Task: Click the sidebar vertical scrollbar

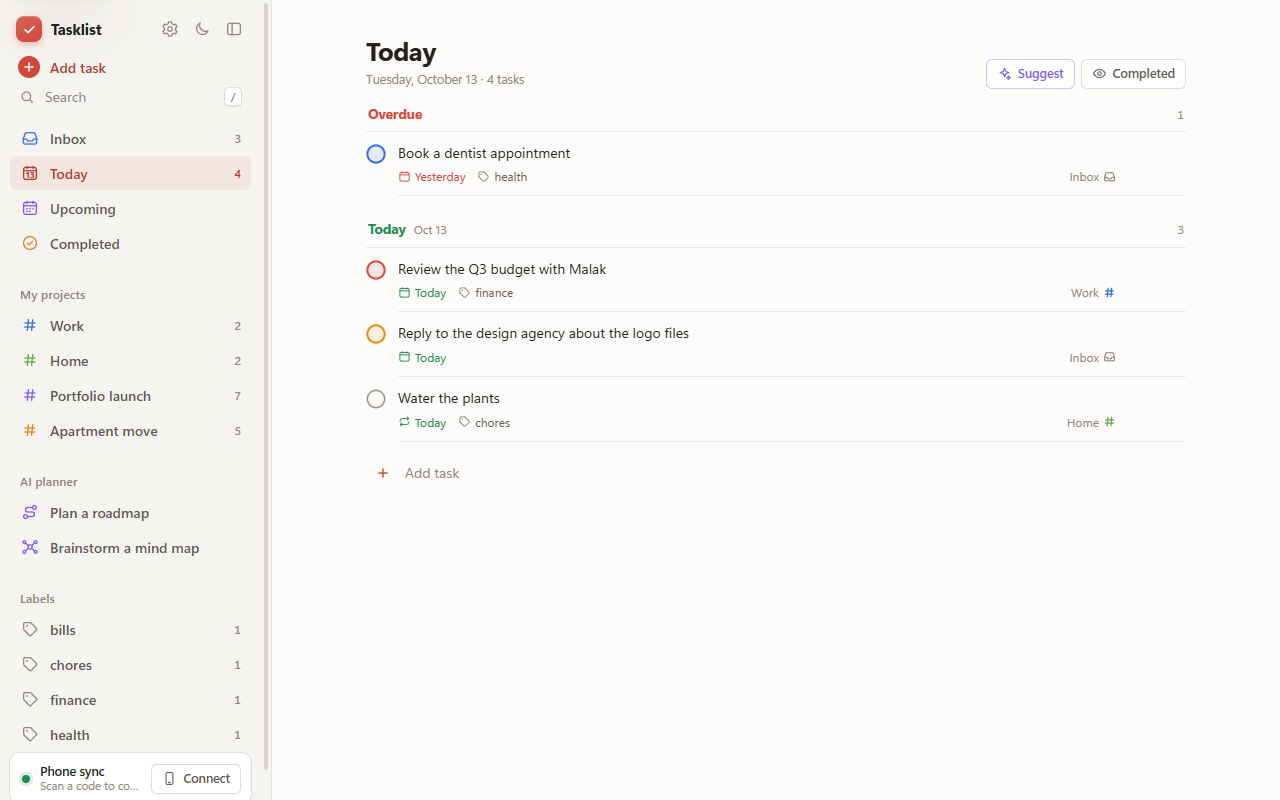Action: tap(265, 385)
